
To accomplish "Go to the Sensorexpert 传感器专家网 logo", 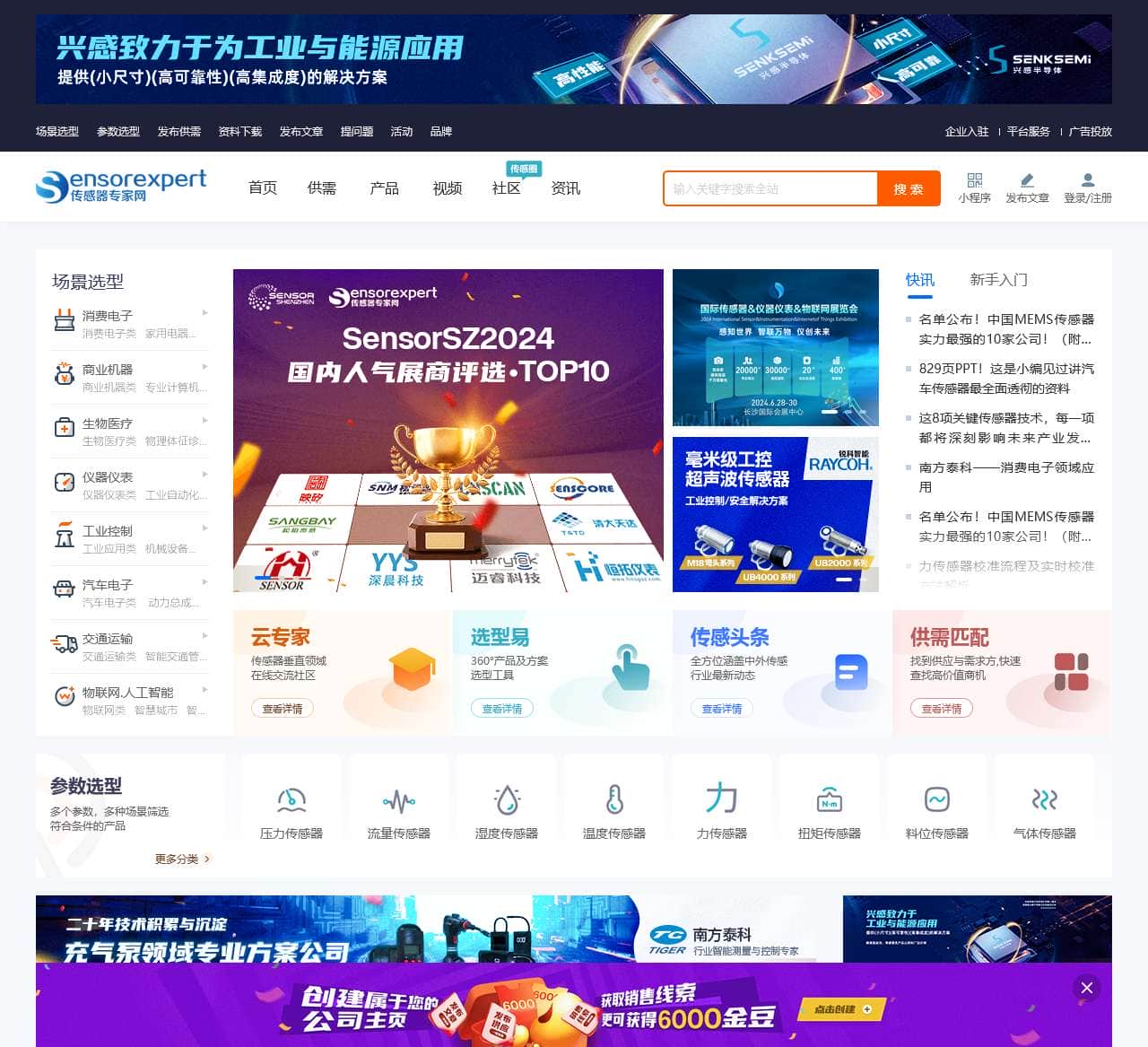I will [121, 186].
